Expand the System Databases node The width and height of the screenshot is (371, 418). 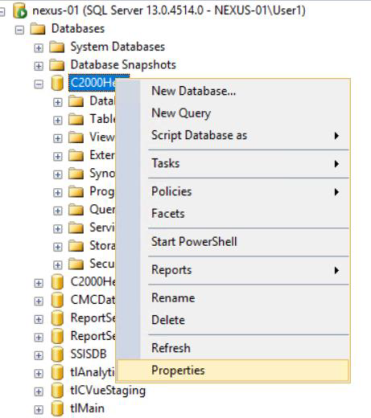[x=39, y=48]
